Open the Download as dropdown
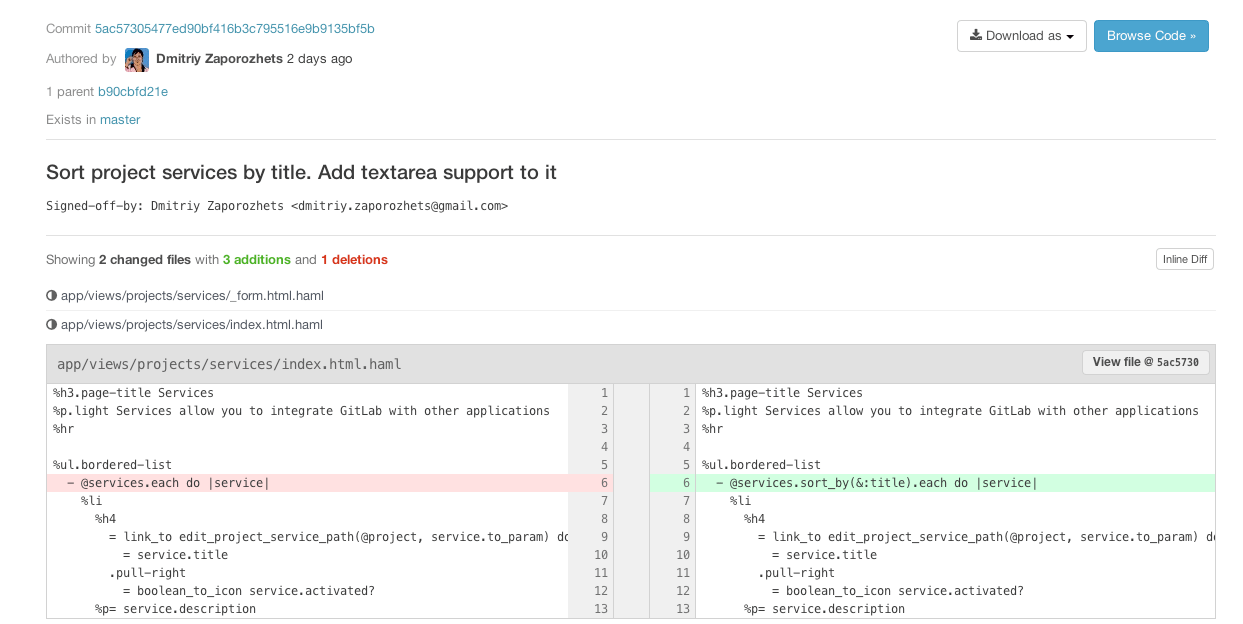This screenshot has width=1243, height=624. pos(1021,36)
